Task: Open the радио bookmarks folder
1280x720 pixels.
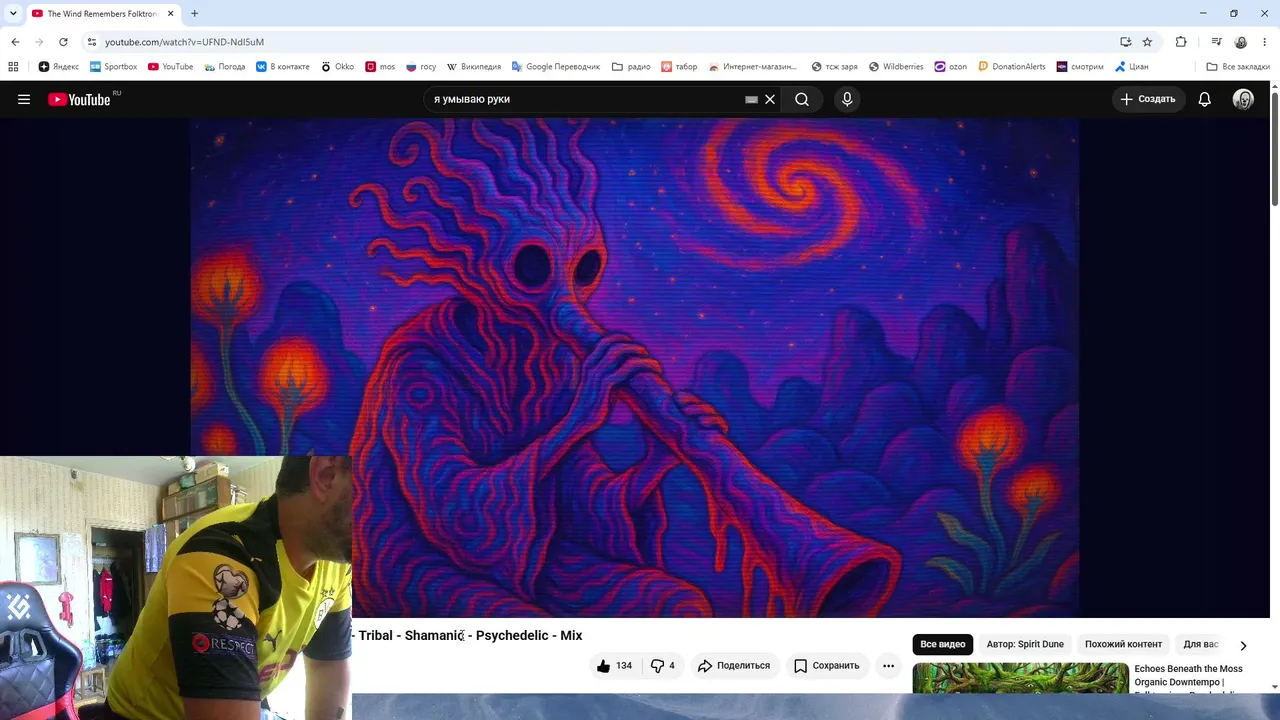Action: coord(631,67)
